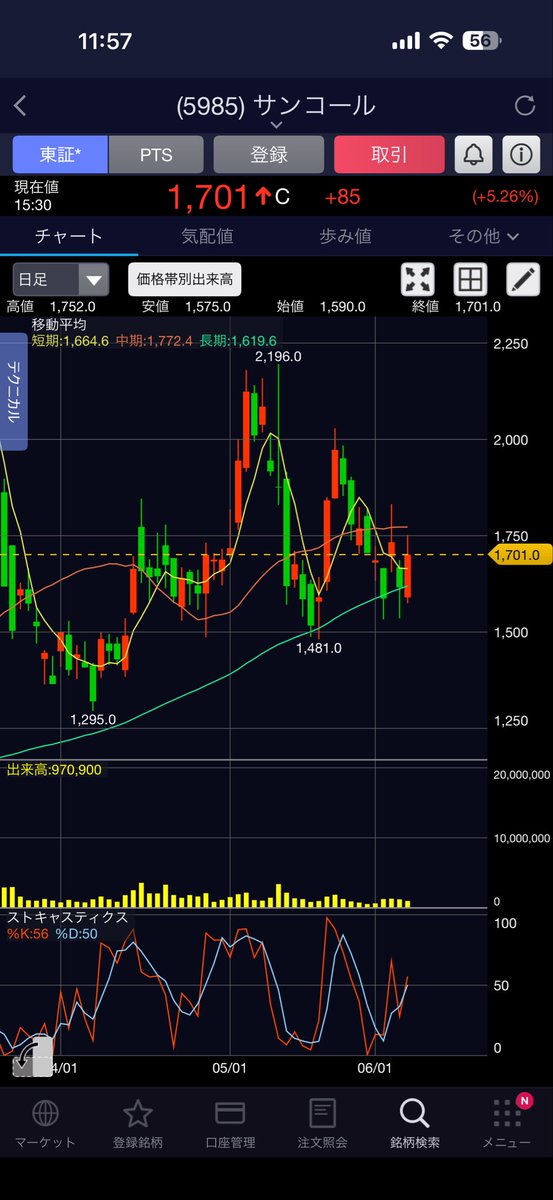The height and width of the screenshot is (1200, 553).
Task: Tap the rotate-lock icon near chart corner
Action: 33,1055
